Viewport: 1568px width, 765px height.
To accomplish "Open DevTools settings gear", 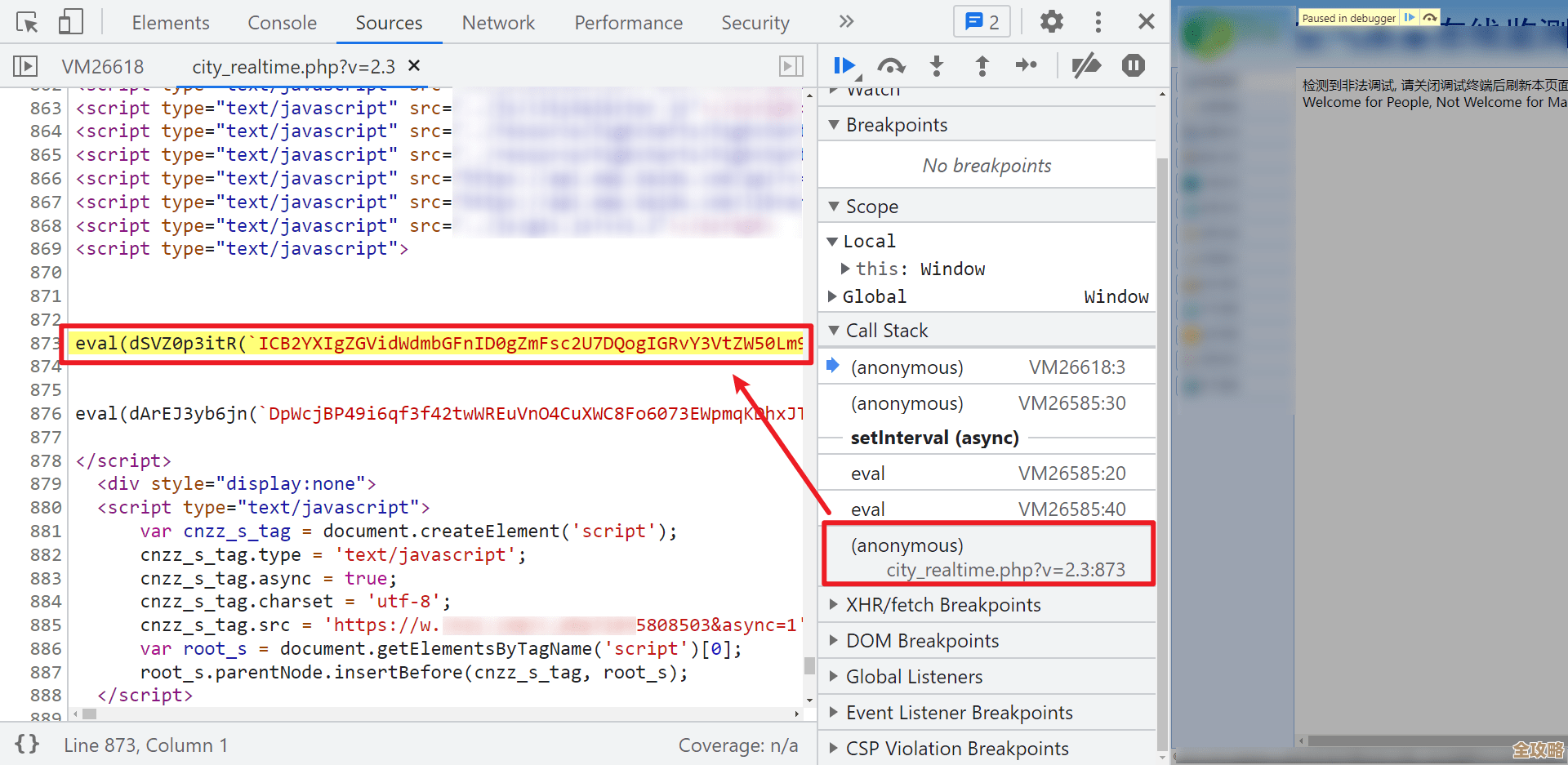I will coord(1051,22).
